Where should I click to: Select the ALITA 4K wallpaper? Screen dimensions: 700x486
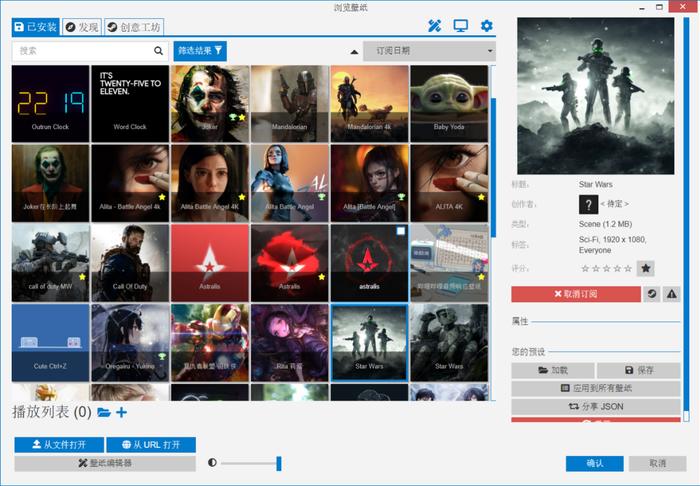pos(449,183)
